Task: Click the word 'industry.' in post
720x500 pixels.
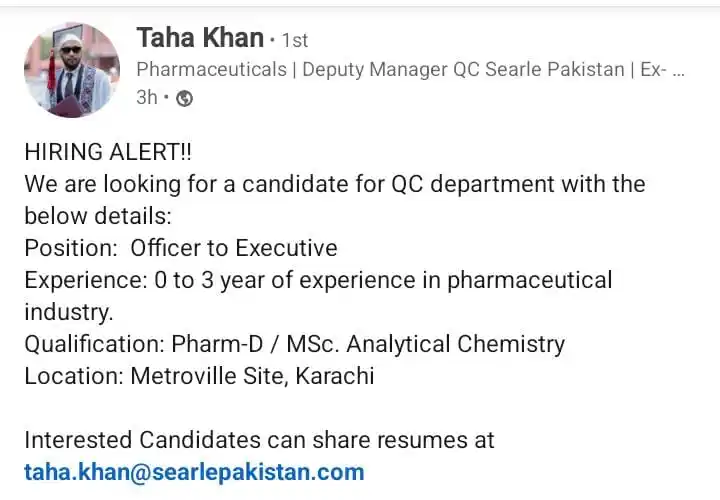Action: 69,312
